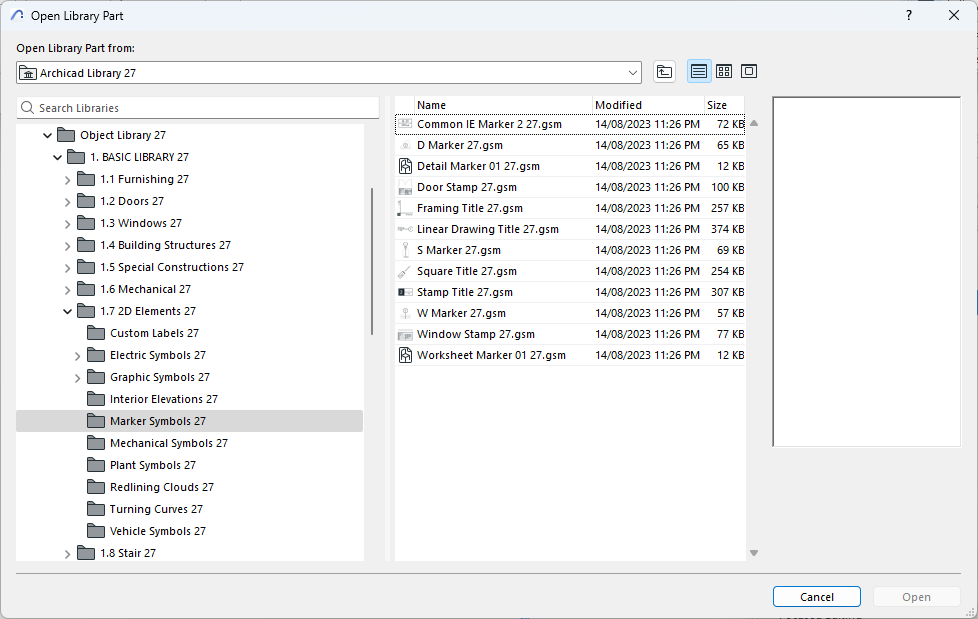978x619 pixels.
Task: Switch to small icons grid view
Action: 724,72
